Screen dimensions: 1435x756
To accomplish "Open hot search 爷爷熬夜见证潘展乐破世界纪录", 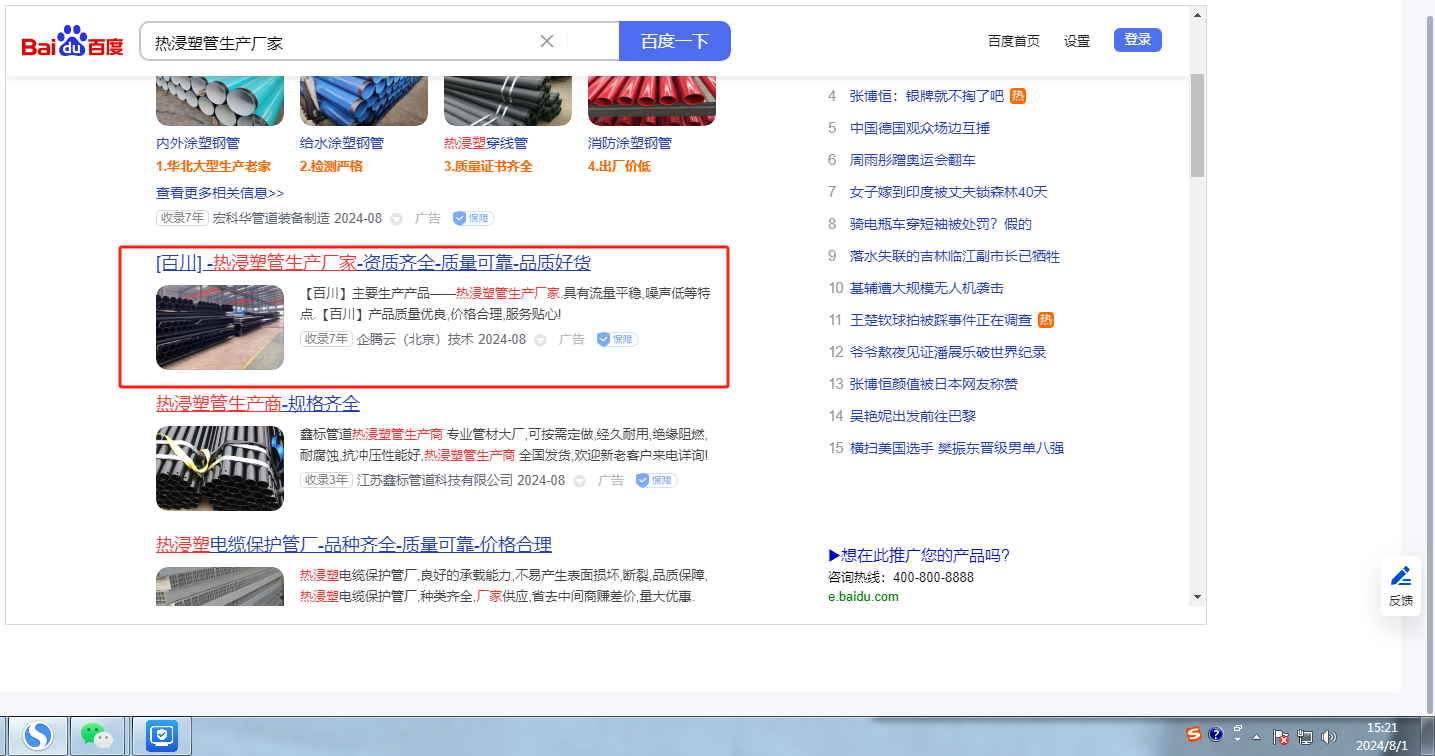I will click(x=947, y=352).
